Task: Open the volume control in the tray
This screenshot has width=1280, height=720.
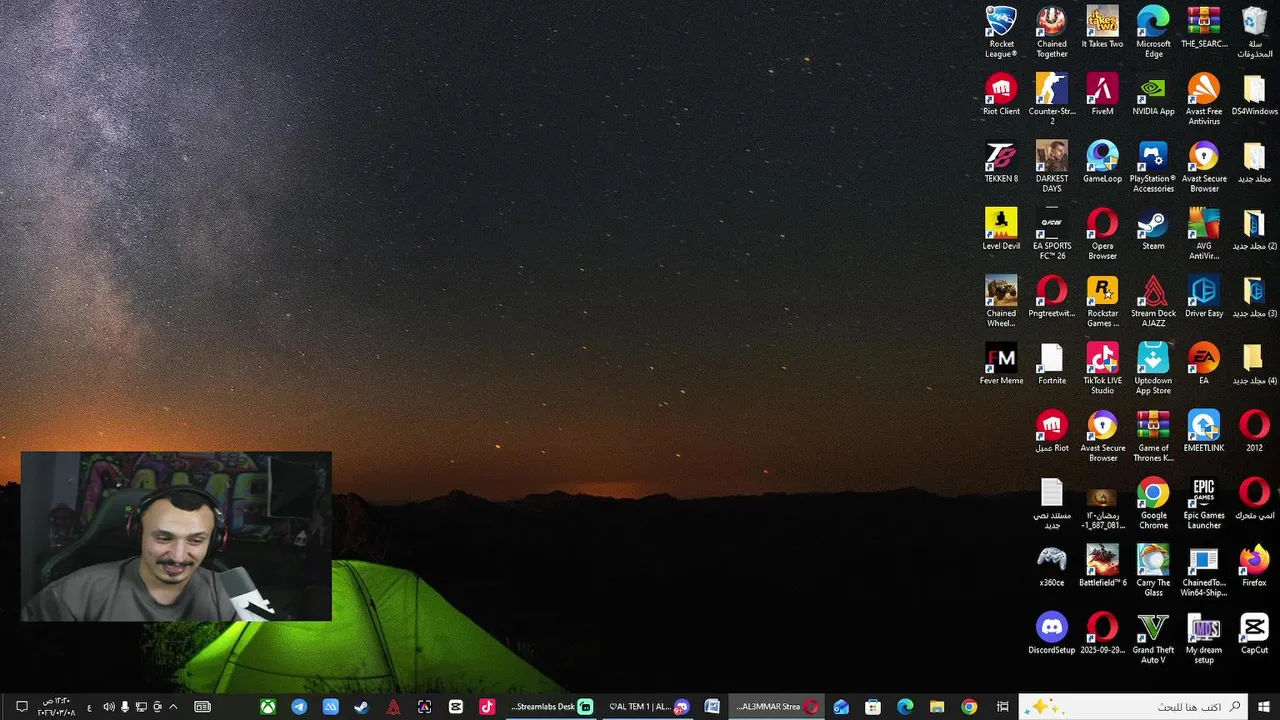Action: (108, 707)
